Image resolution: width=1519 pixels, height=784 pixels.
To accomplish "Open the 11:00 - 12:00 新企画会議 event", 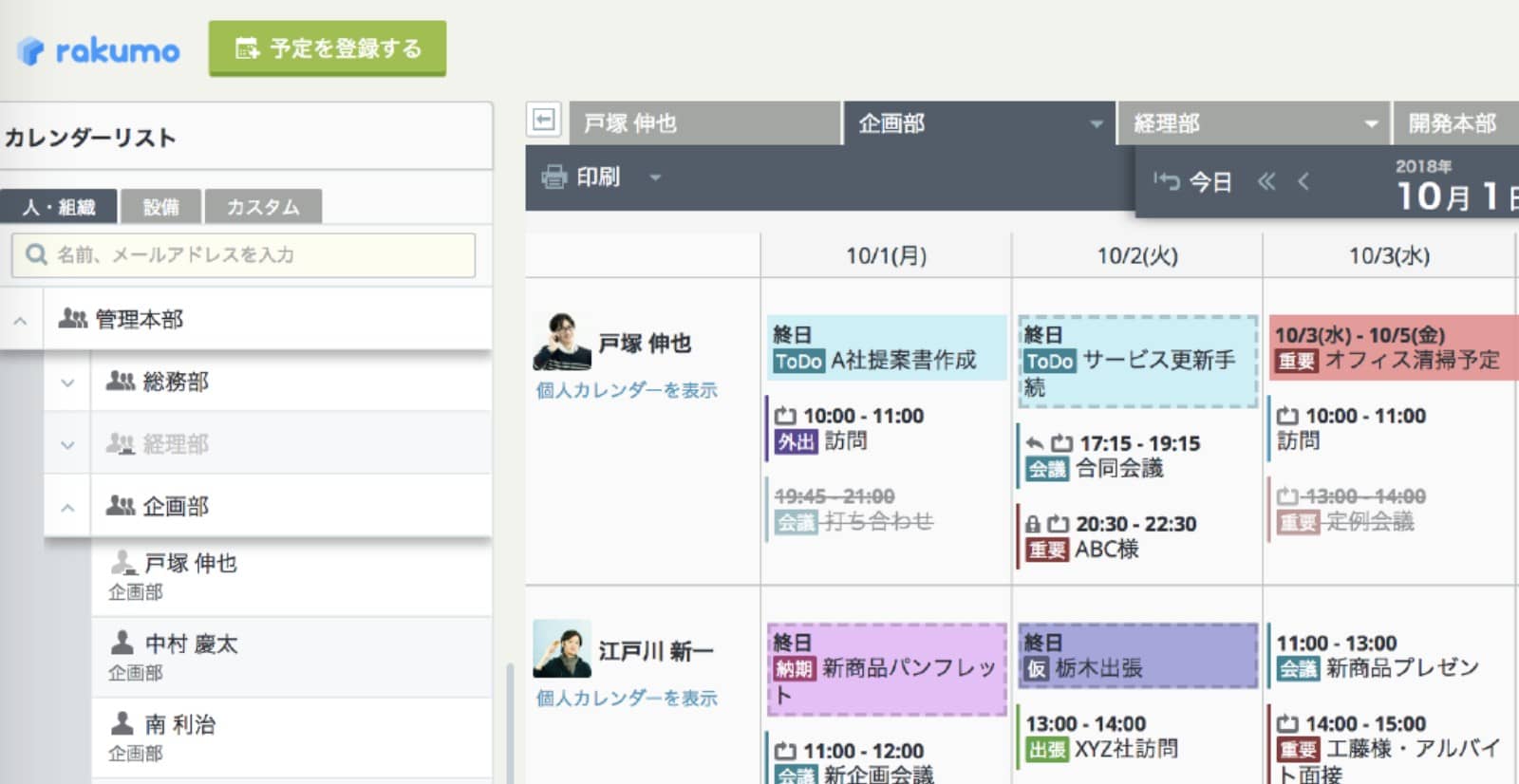I will click(887, 759).
